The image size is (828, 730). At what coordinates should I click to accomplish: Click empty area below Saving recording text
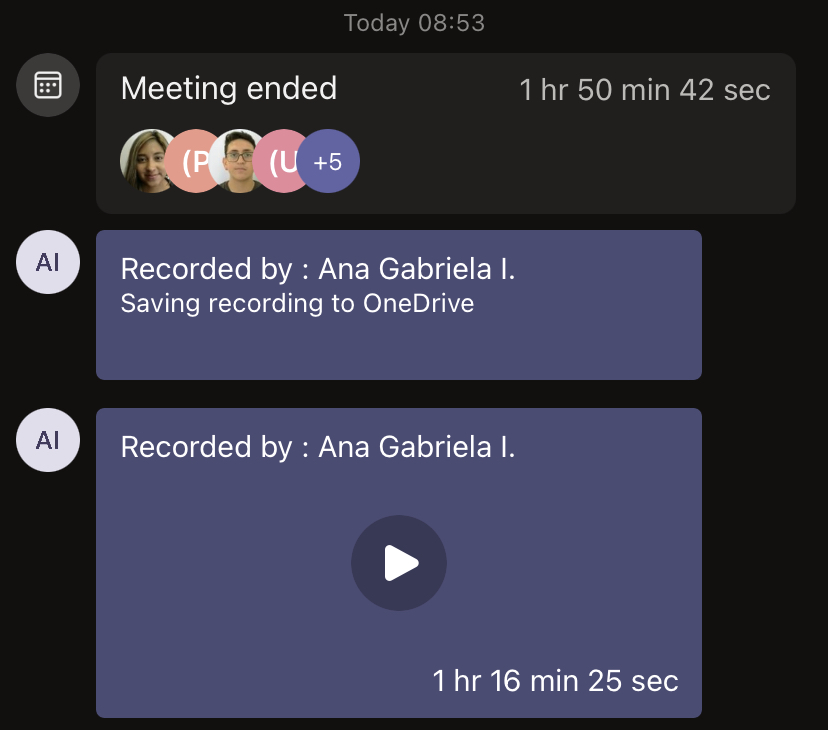pos(398,350)
